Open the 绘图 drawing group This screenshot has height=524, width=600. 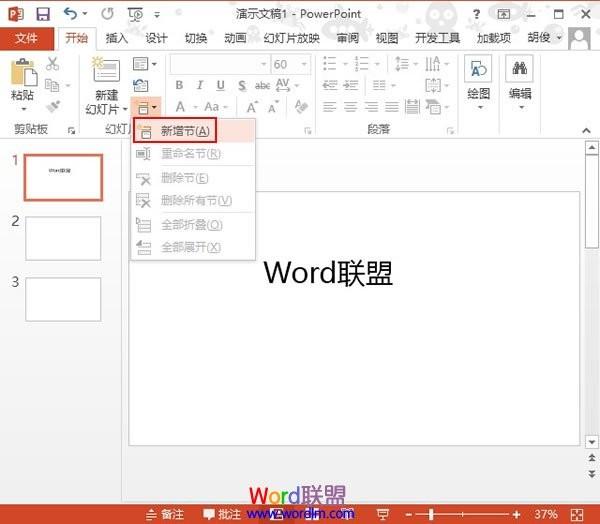(x=478, y=82)
